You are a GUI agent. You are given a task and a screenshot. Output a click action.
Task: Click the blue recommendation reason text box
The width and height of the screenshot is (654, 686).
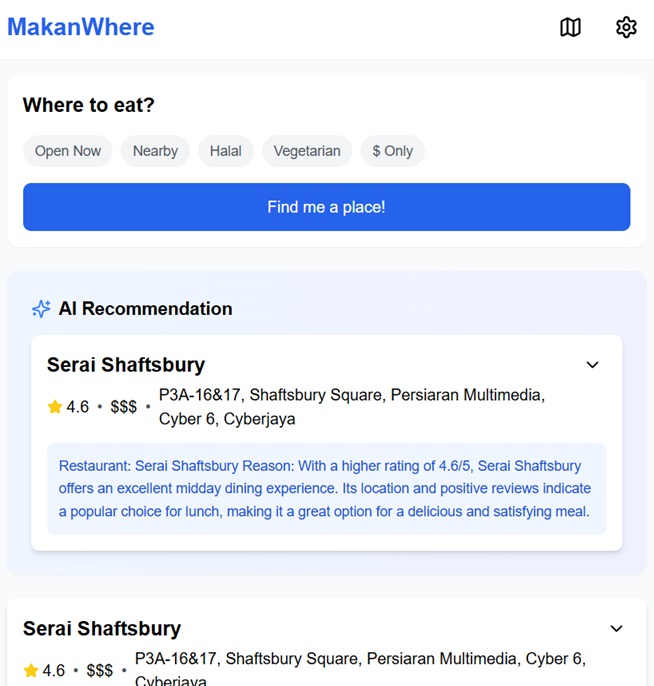click(326, 489)
